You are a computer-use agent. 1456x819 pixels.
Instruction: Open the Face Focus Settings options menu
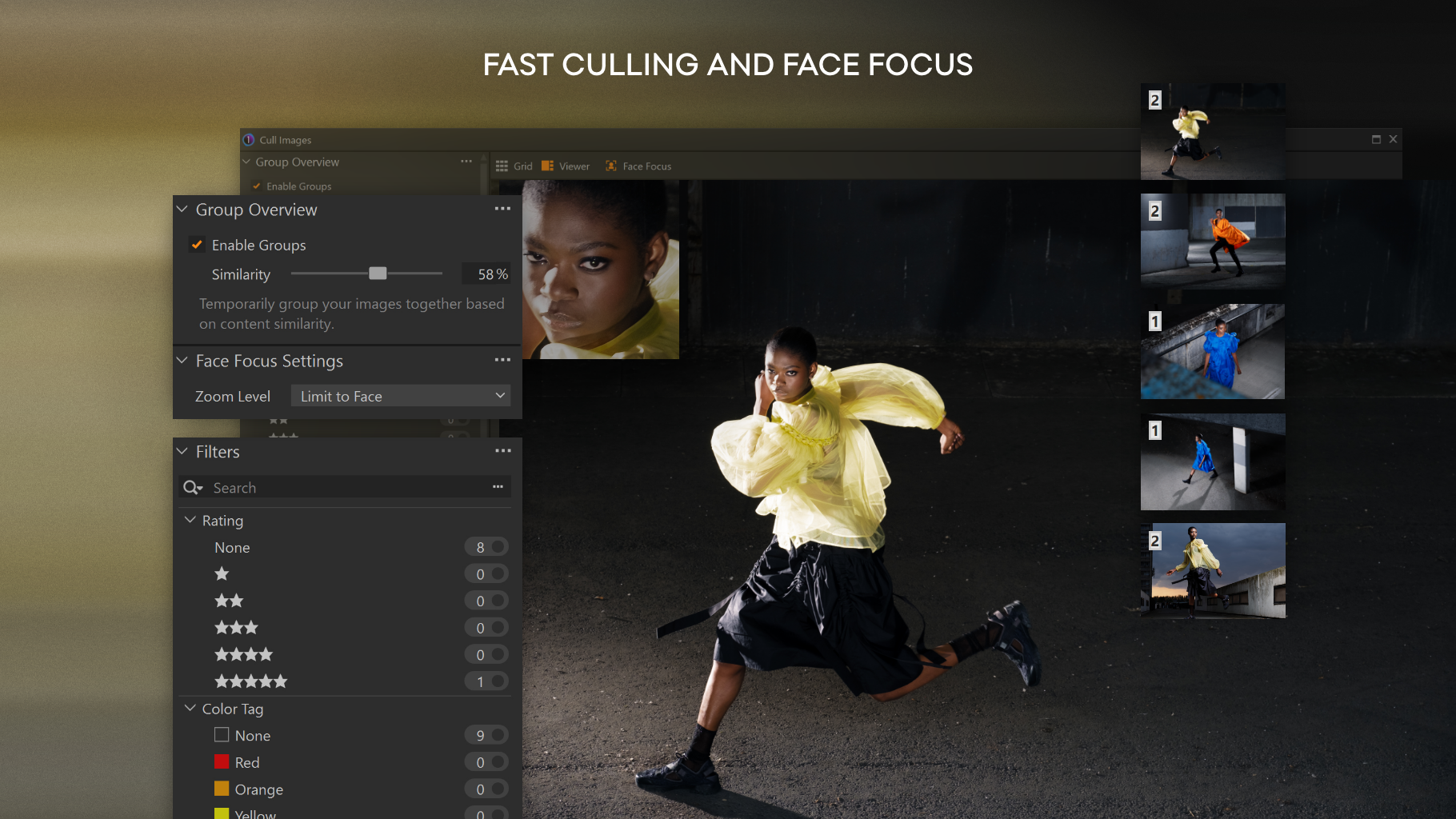click(x=502, y=360)
